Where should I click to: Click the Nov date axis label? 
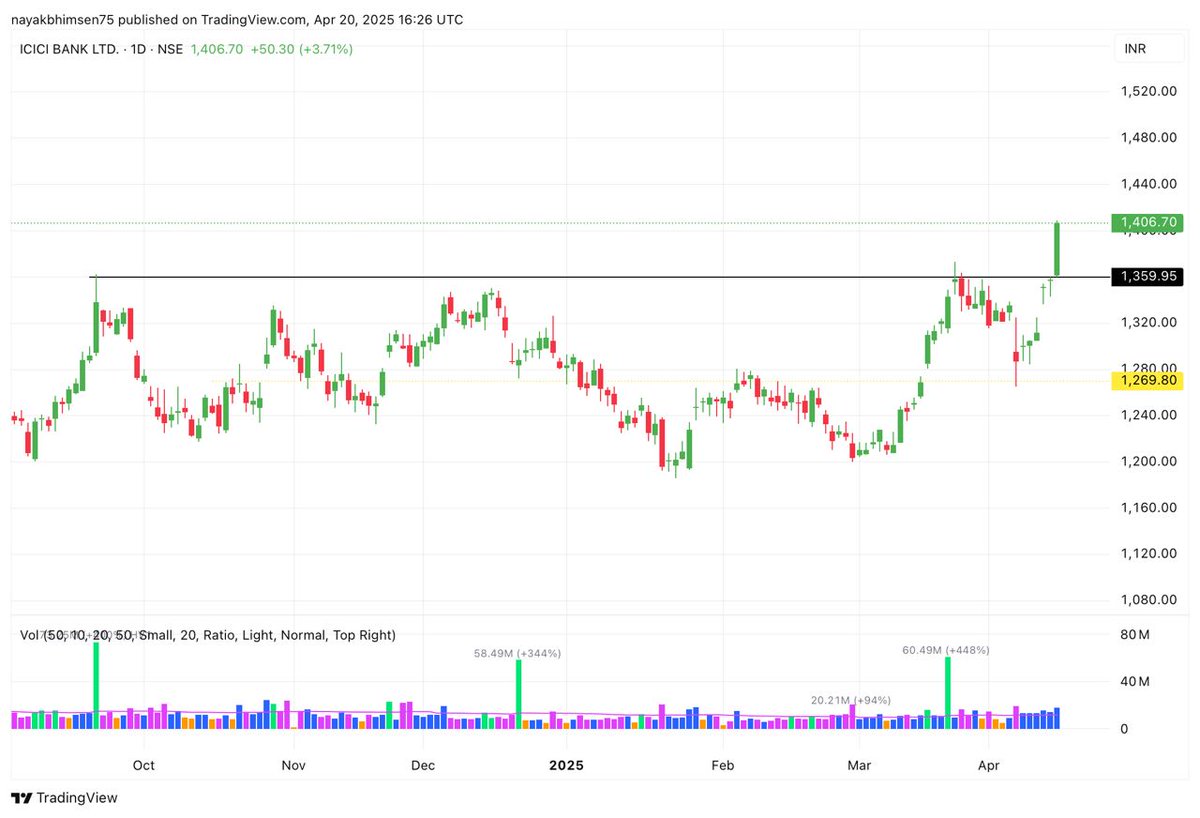pos(293,766)
